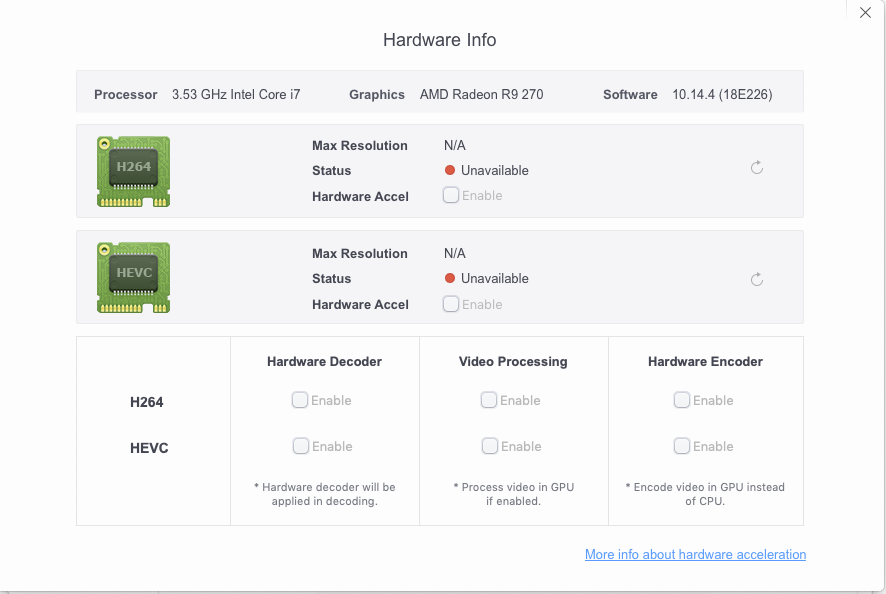
Task: Click 'N/A' max resolution in HEVC panel
Action: click(454, 253)
